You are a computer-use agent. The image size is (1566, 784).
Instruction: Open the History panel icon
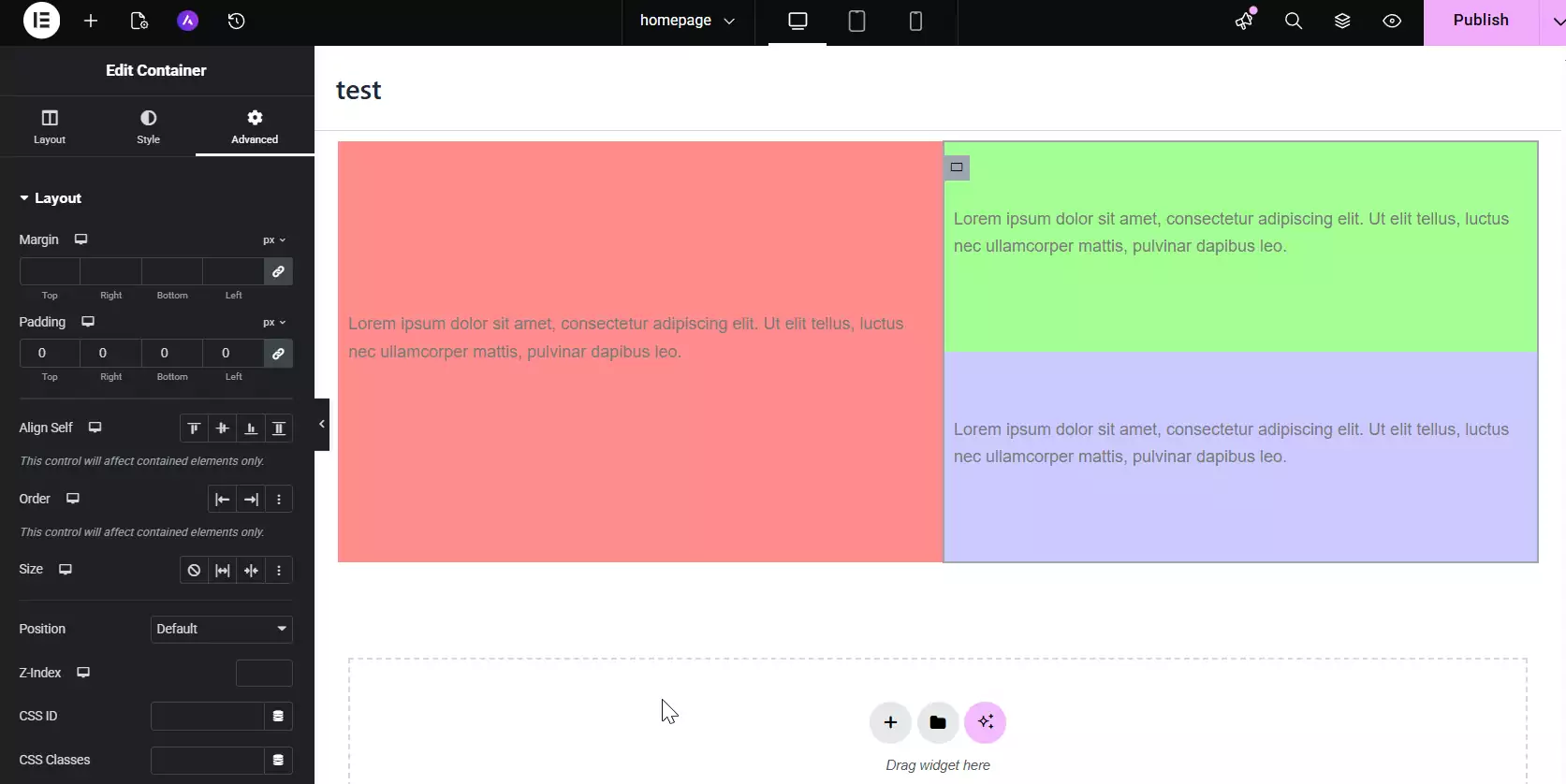[236, 21]
